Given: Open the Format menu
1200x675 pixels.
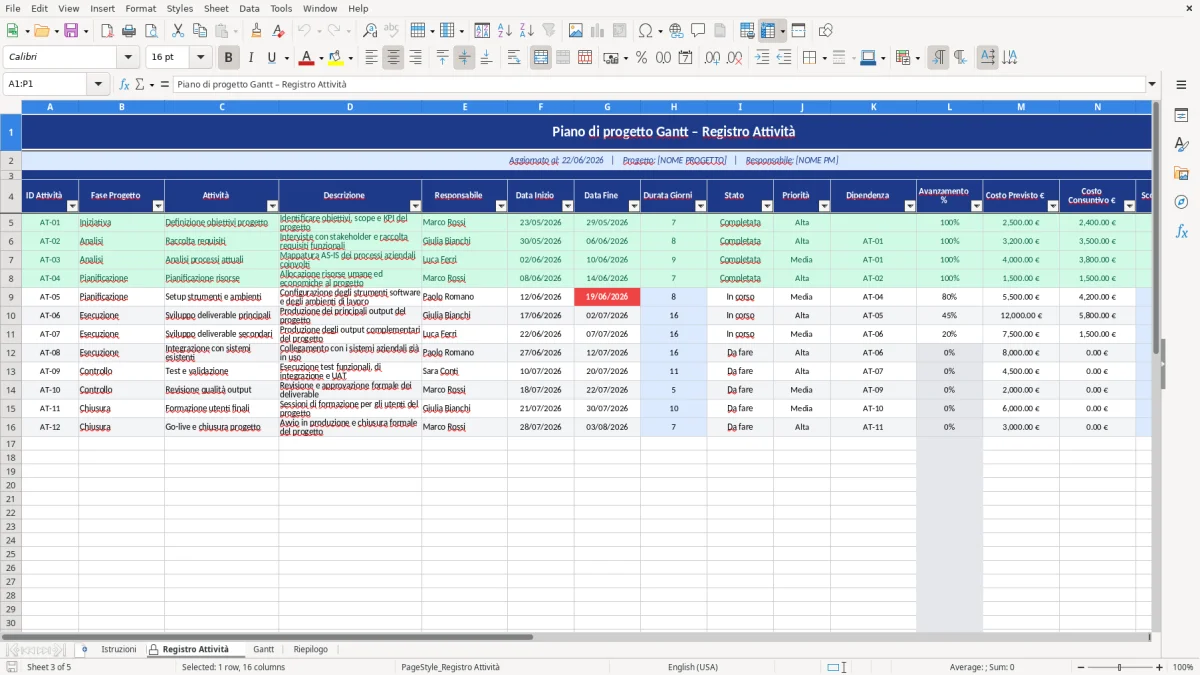Looking at the screenshot, I should pos(140,8).
